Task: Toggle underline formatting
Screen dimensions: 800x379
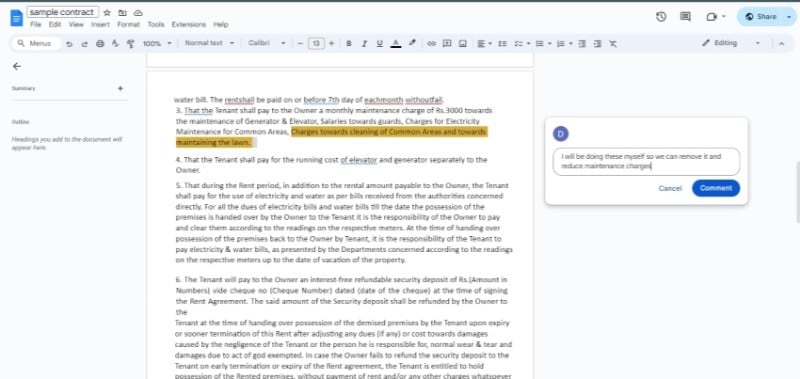Action: (380, 43)
